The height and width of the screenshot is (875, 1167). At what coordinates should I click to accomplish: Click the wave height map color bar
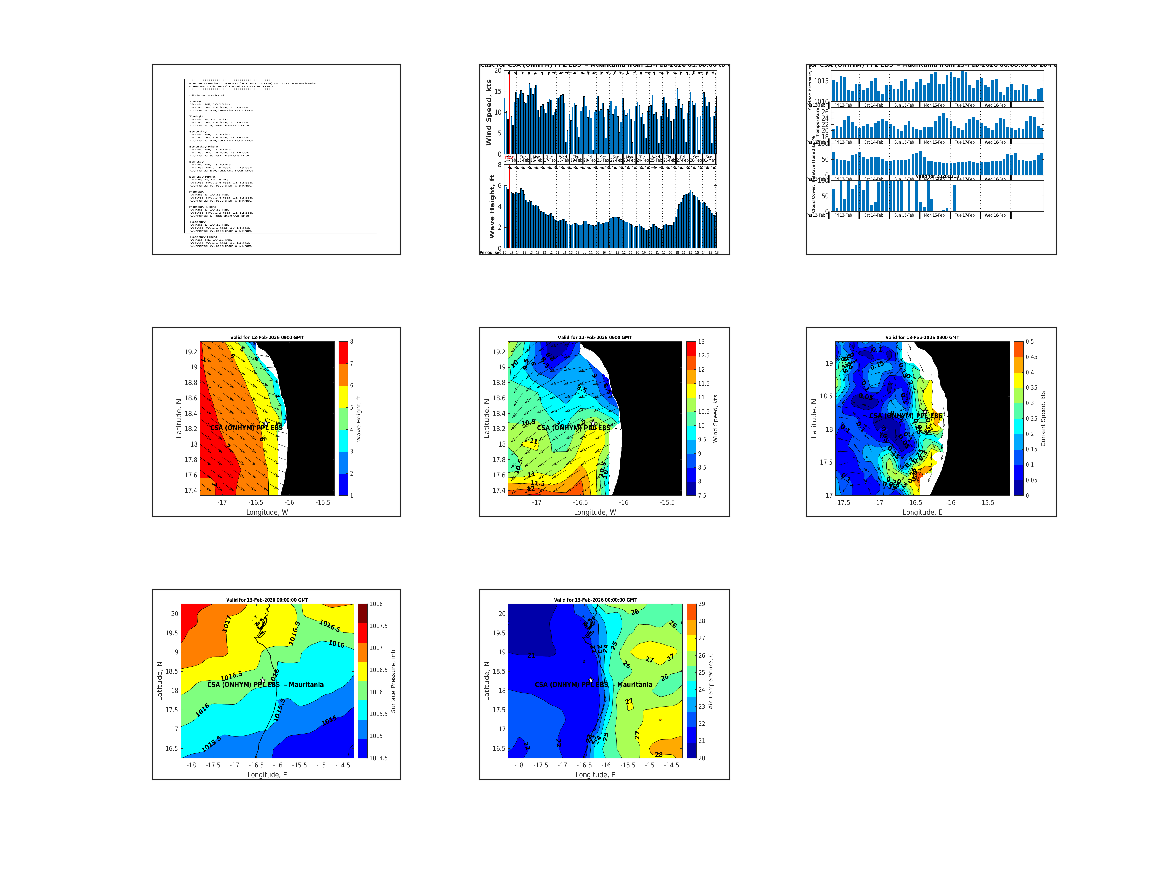pos(342,418)
